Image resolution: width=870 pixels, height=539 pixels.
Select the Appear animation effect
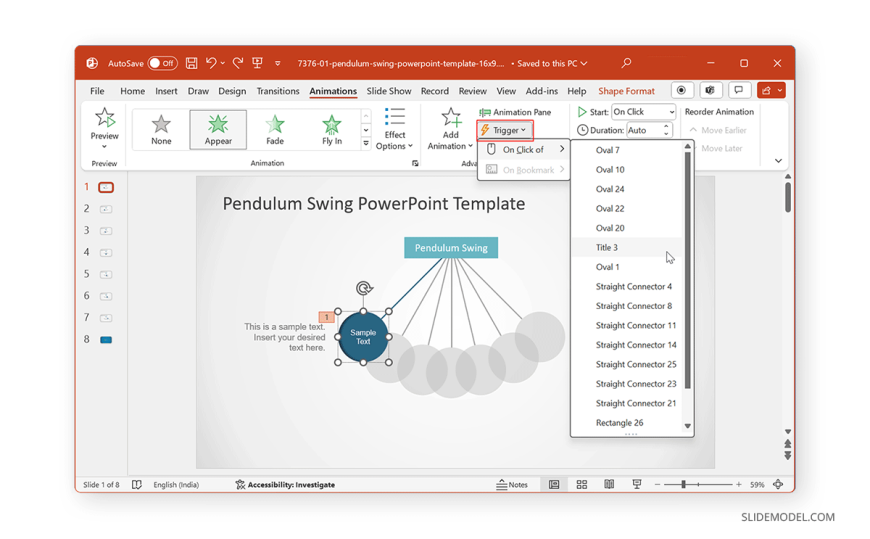pos(218,129)
